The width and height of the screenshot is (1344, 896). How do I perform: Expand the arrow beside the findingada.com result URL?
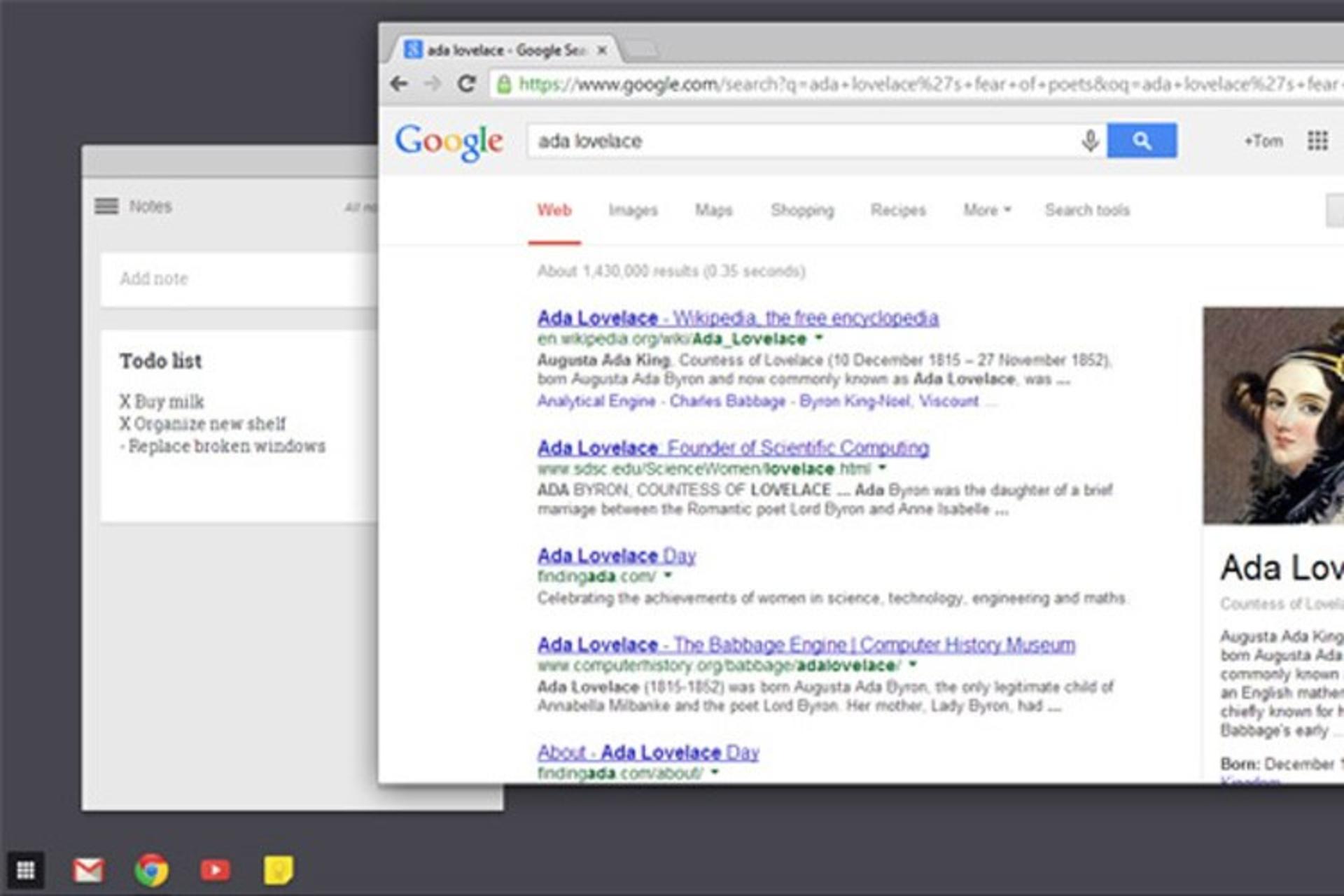667,575
